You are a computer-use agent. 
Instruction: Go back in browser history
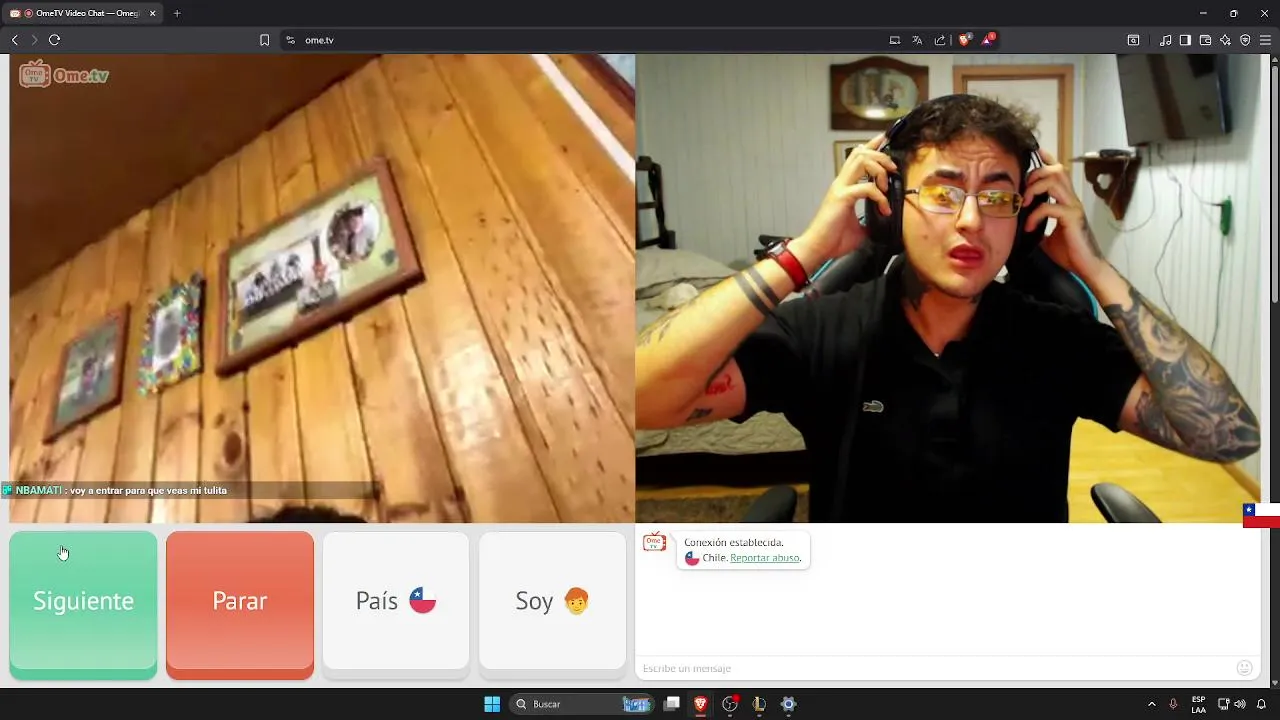click(14, 40)
